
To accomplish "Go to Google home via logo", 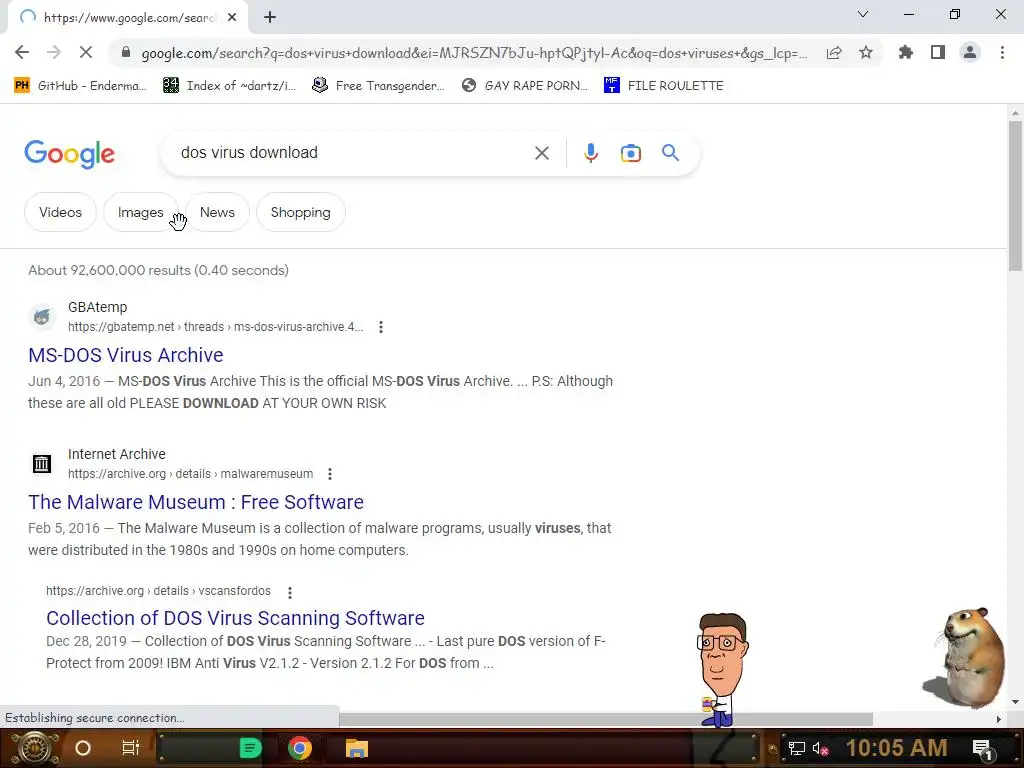I will (x=69, y=154).
